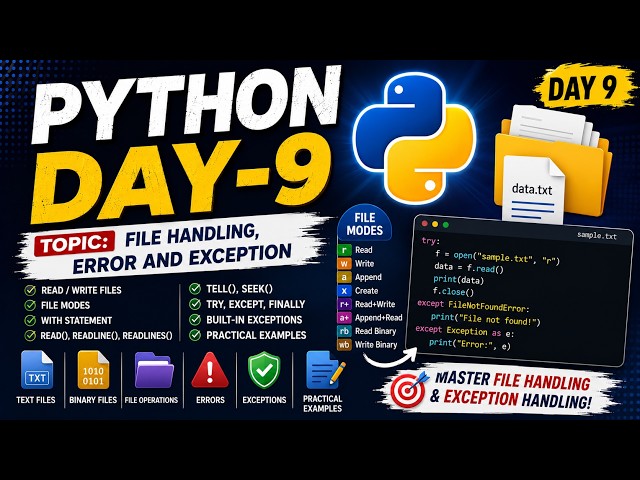This screenshot has height=480, width=640.
Task: Click the yellow folder with data.txt
Action: coord(553,162)
